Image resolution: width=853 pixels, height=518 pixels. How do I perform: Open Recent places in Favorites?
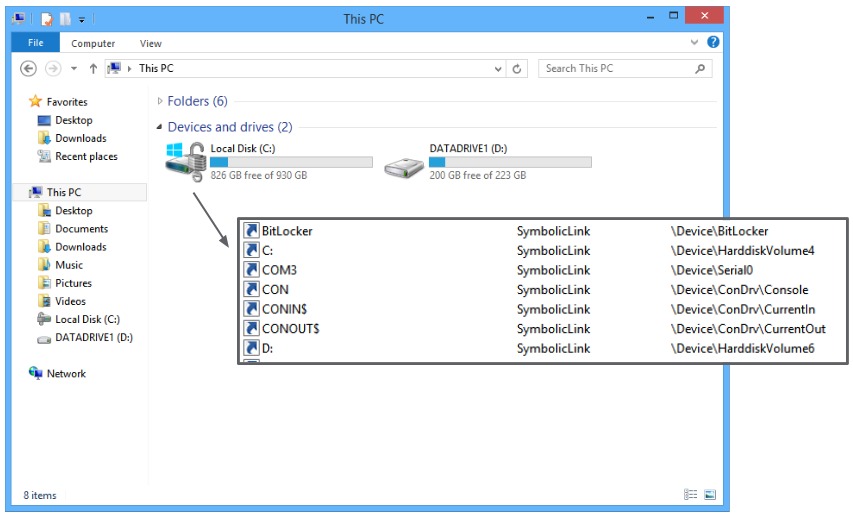click(x=86, y=157)
